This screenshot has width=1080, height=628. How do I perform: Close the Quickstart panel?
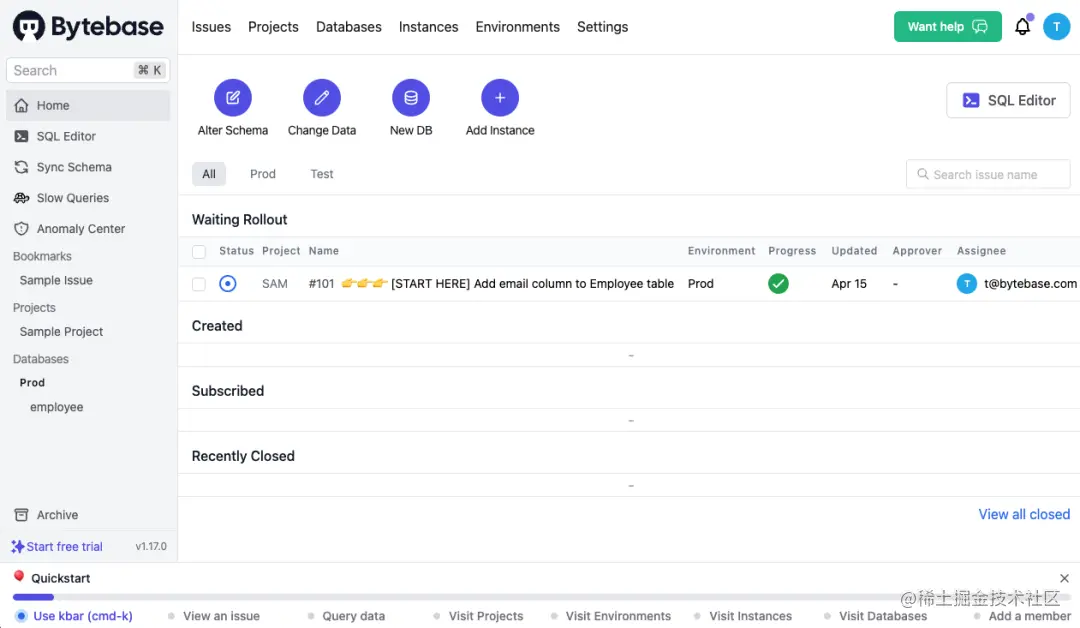(1064, 578)
